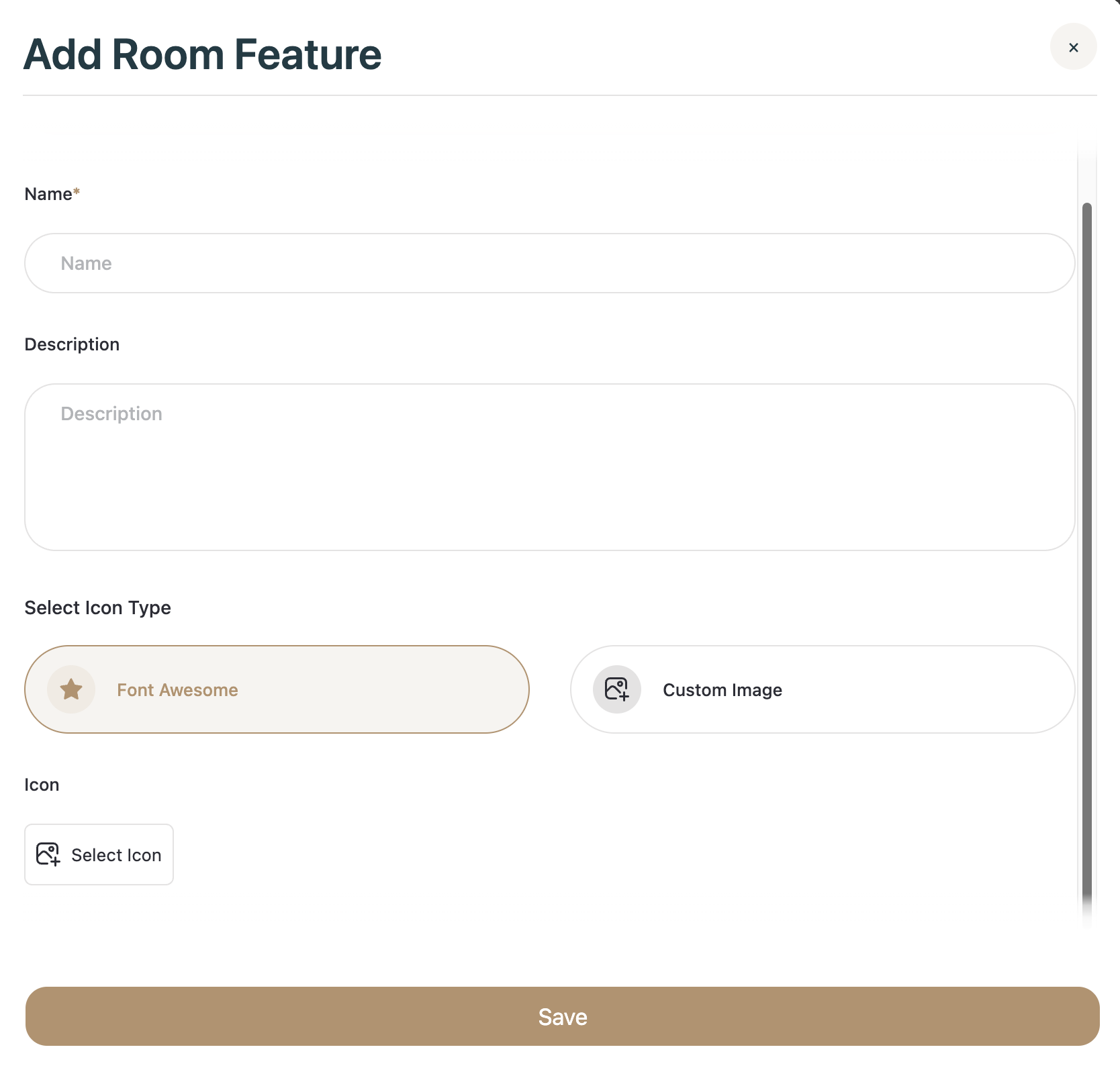Image resolution: width=1120 pixels, height=1074 pixels.
Task: Click the Description placeholder text
Action: coord(111,413)
